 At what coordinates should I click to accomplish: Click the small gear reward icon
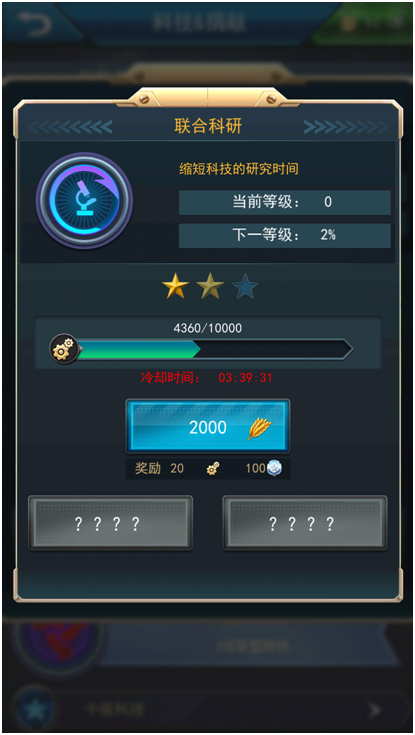[x=213, y=468]
